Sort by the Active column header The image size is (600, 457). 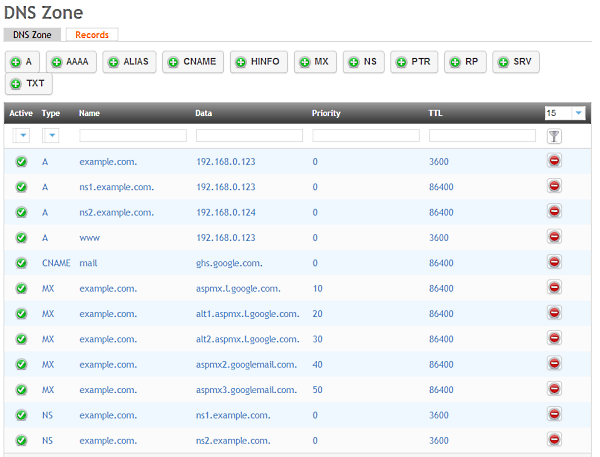pos(21,113)
